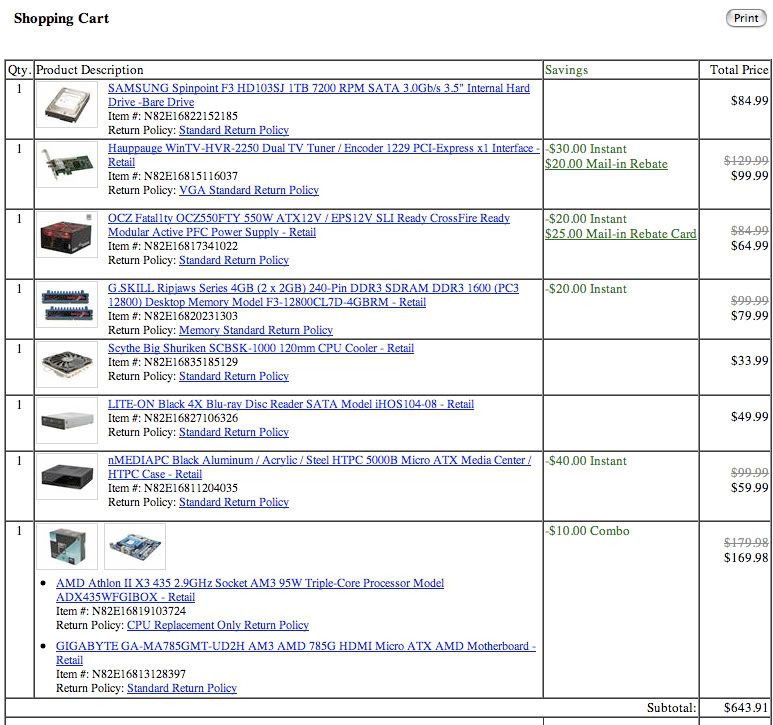Image resolution: width=773 pixels, height=725 pixels.
Task: Open LITE-ON drive's Standard Return Policy
Action: coord(234,432)
